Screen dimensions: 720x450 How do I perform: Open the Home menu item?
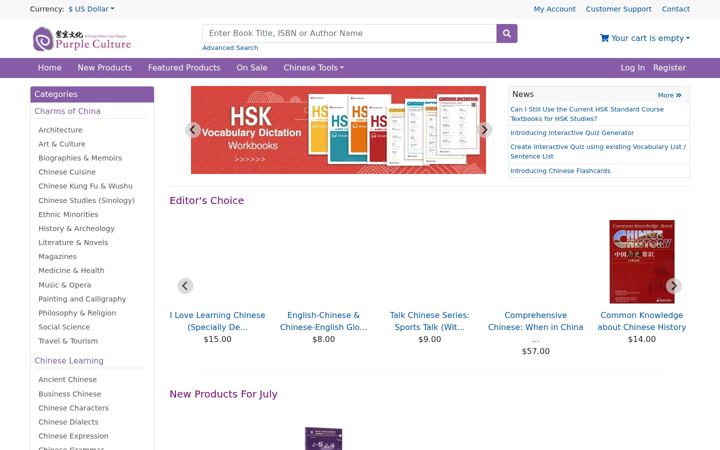(x=50, y=68)
